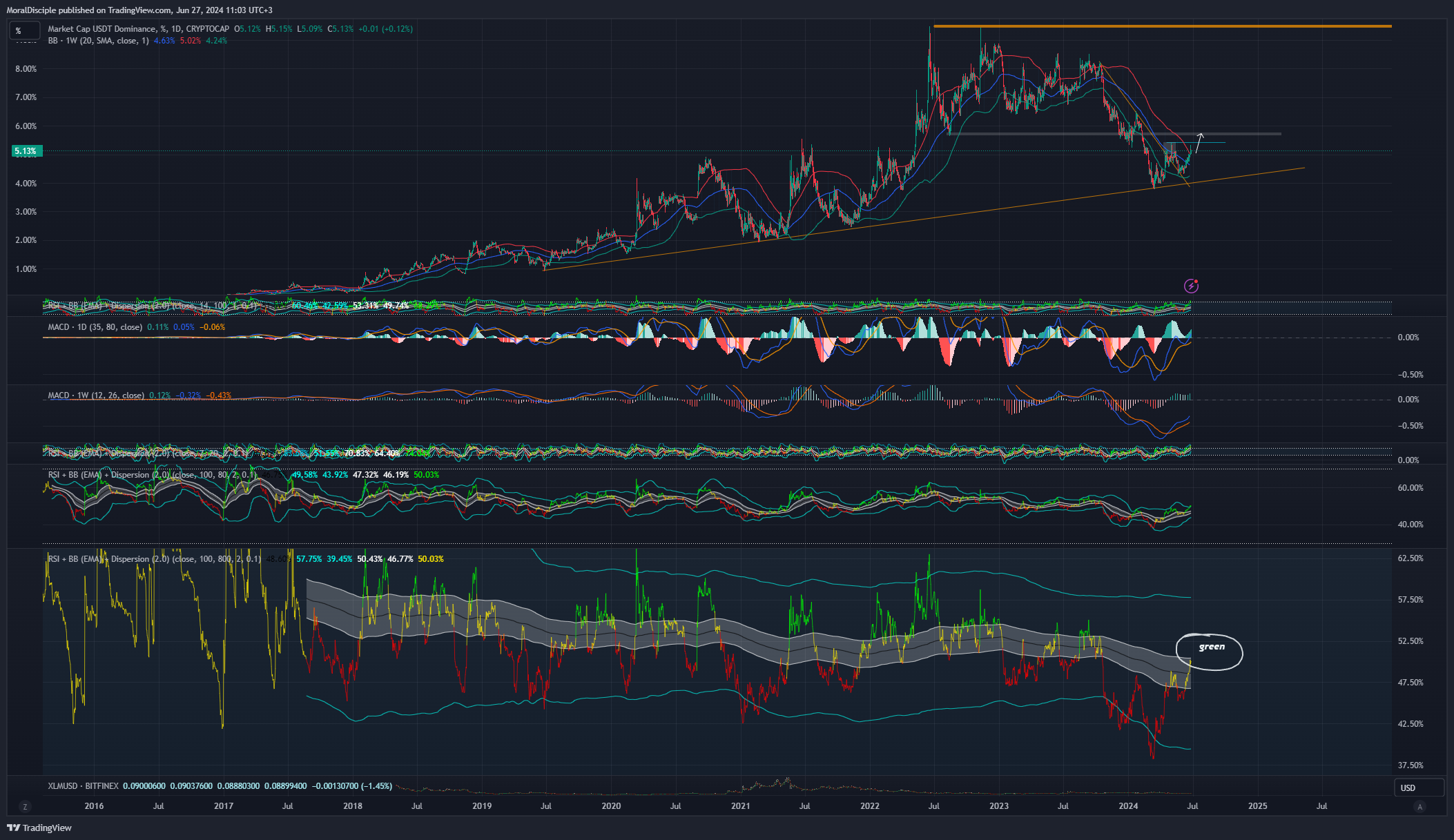
Task: Click the 2024 time axis label
Action: pyautogui.click(x=1128, y=806)
